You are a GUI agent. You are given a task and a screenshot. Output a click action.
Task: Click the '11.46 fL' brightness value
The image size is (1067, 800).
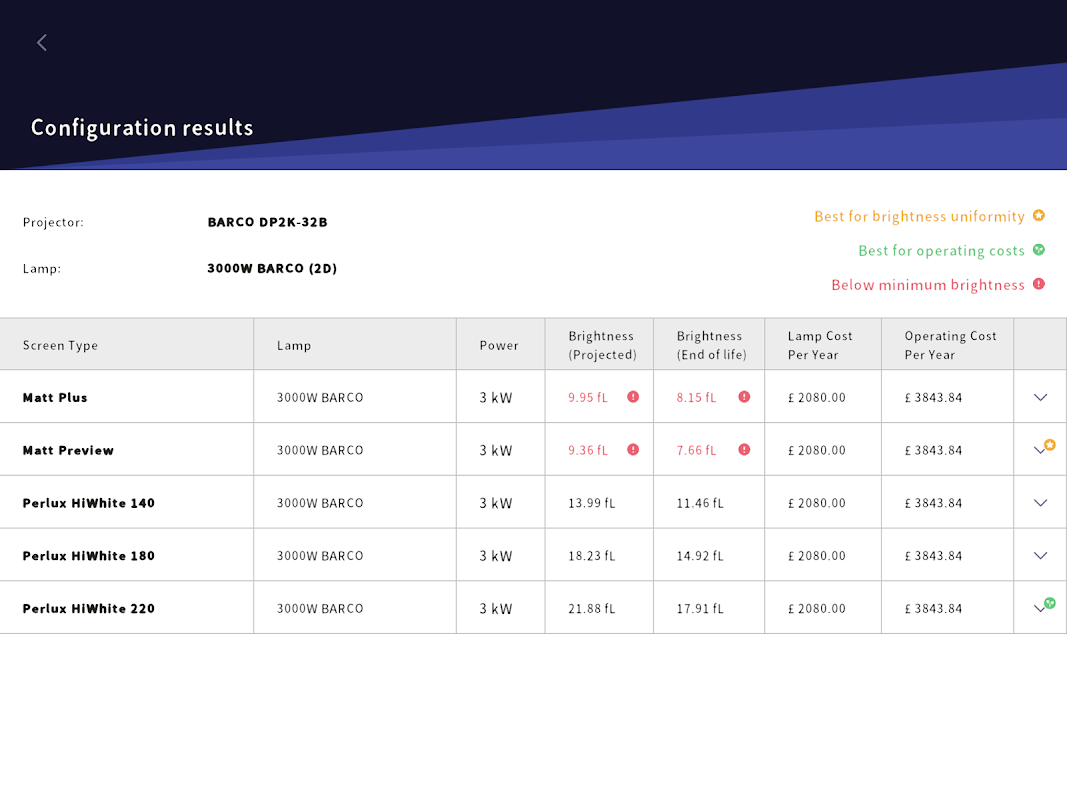pos(700,503)
